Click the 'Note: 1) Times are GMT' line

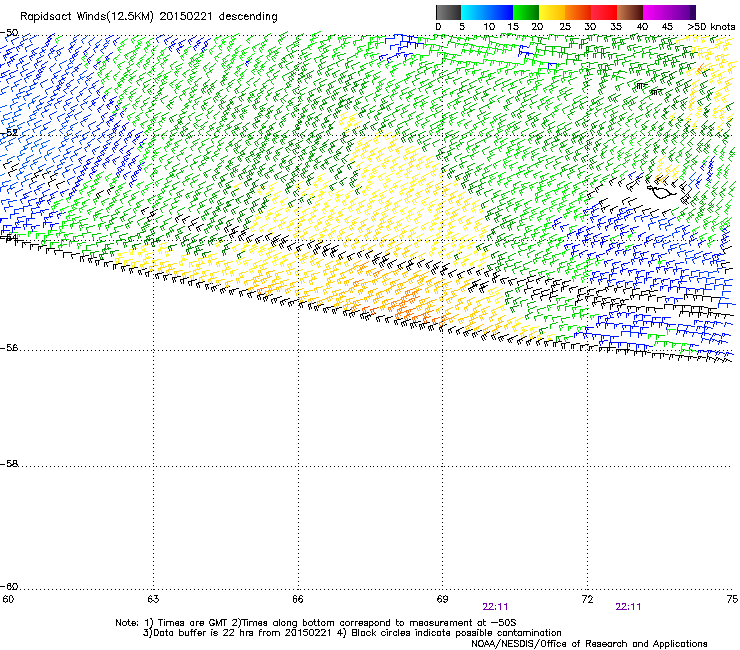[x=316, y=623]
